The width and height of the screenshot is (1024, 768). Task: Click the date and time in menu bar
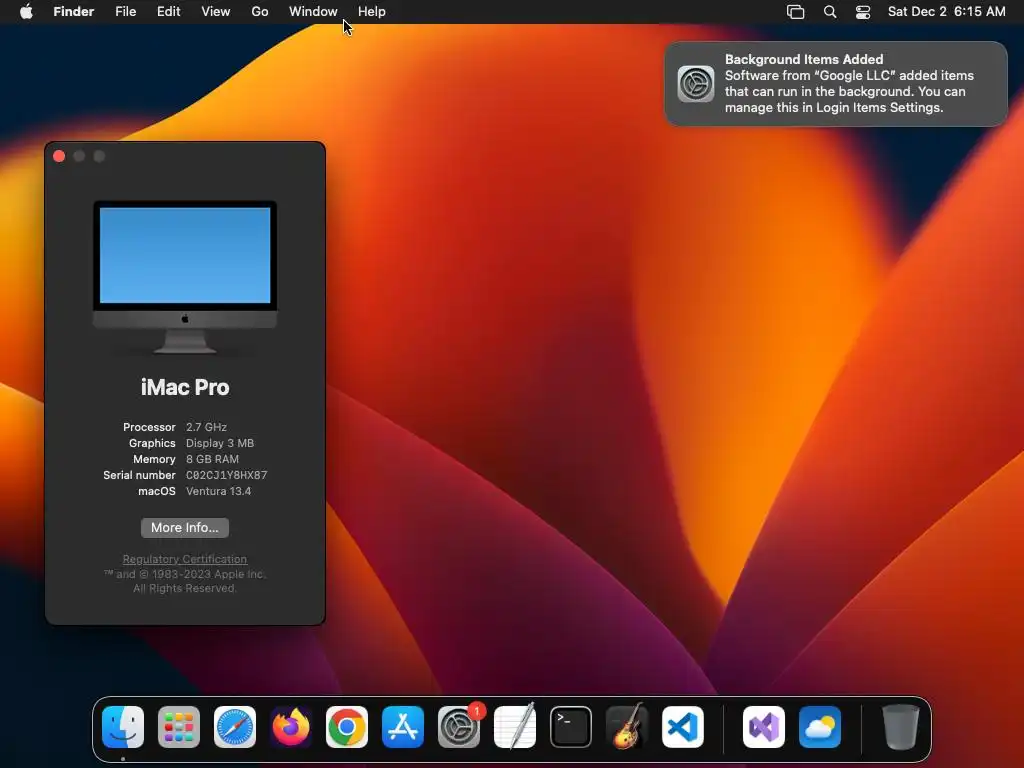946,12
